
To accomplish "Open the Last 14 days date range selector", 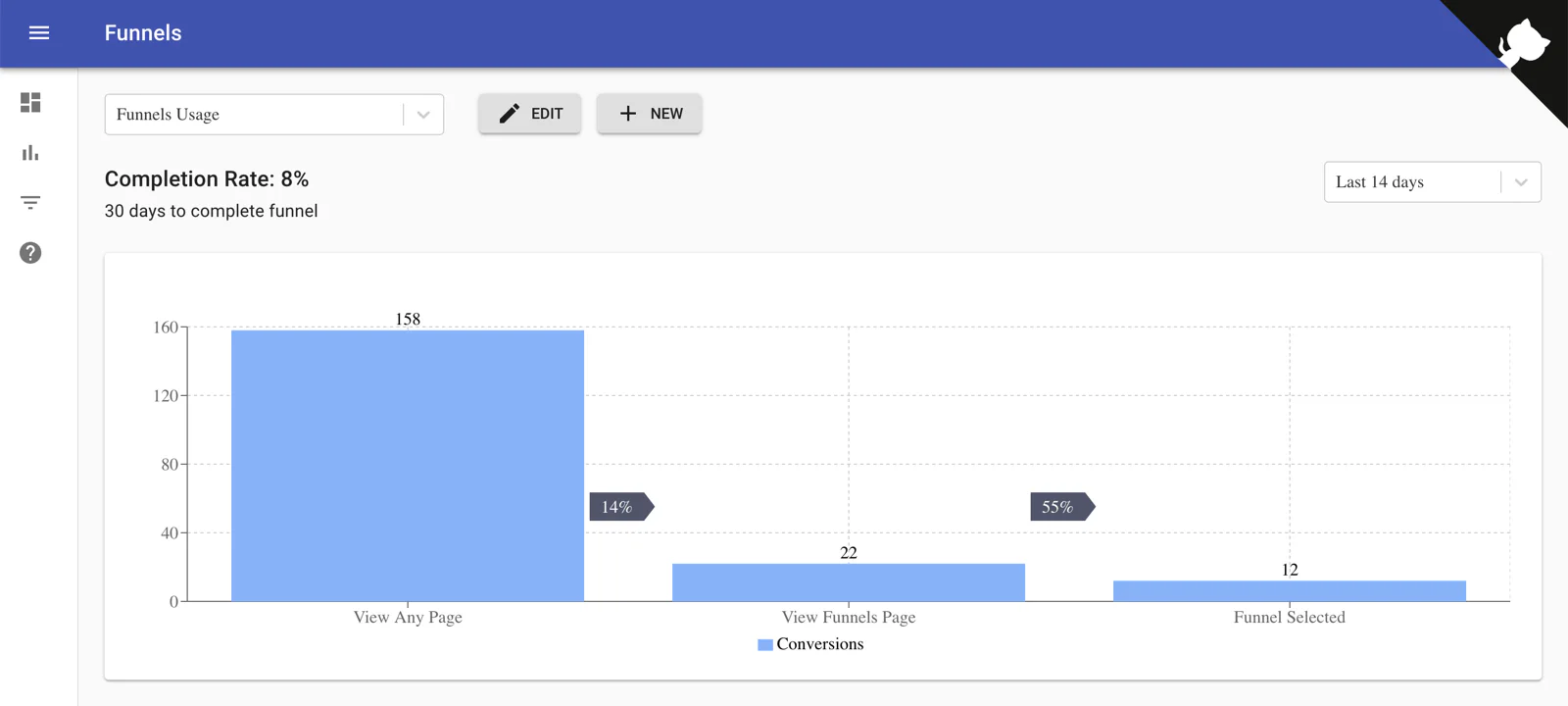I will click(1433, 182).
